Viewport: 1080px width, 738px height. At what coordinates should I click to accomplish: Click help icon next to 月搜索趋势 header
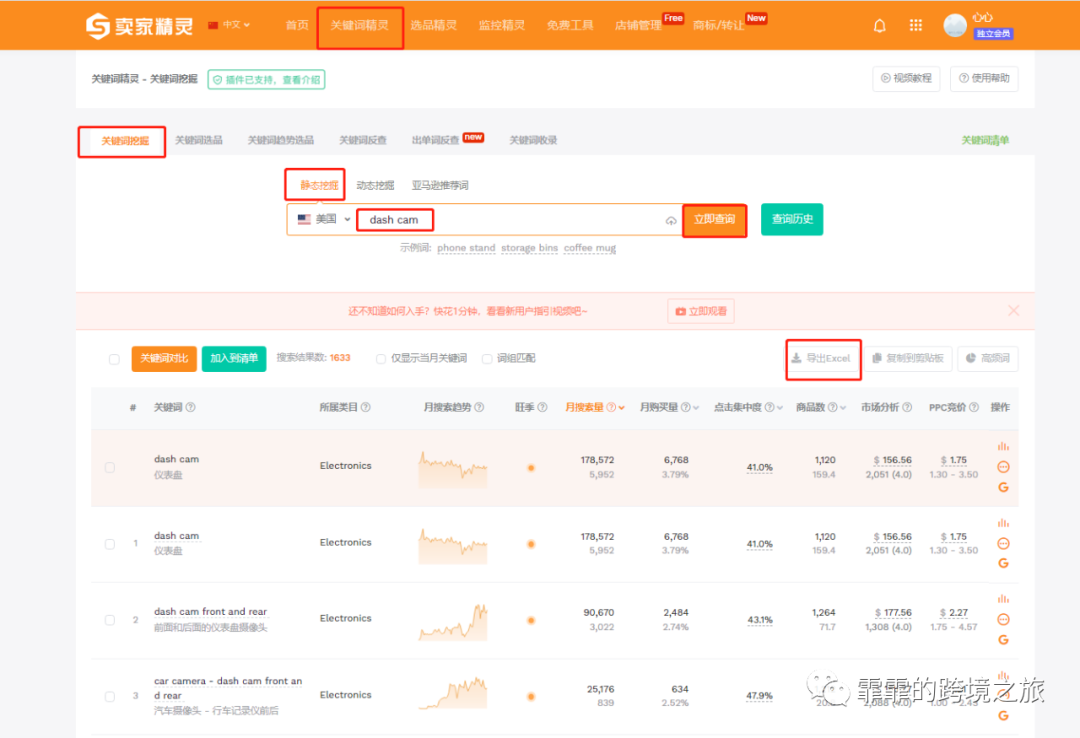(479, 407)
